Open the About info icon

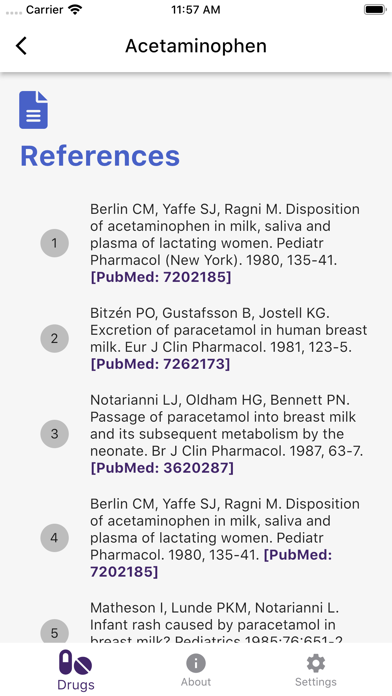coord(196,663)
